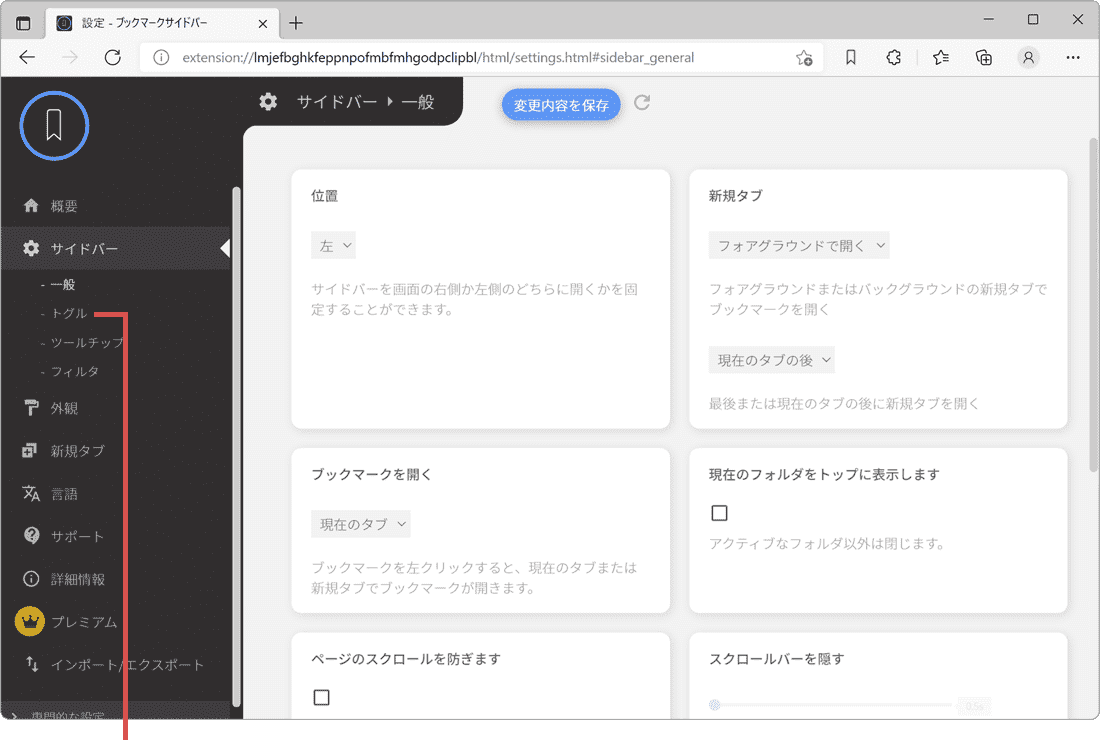Open the Extensions puzzle icon
Screen dimensions: 1100x740
[894, 58]
